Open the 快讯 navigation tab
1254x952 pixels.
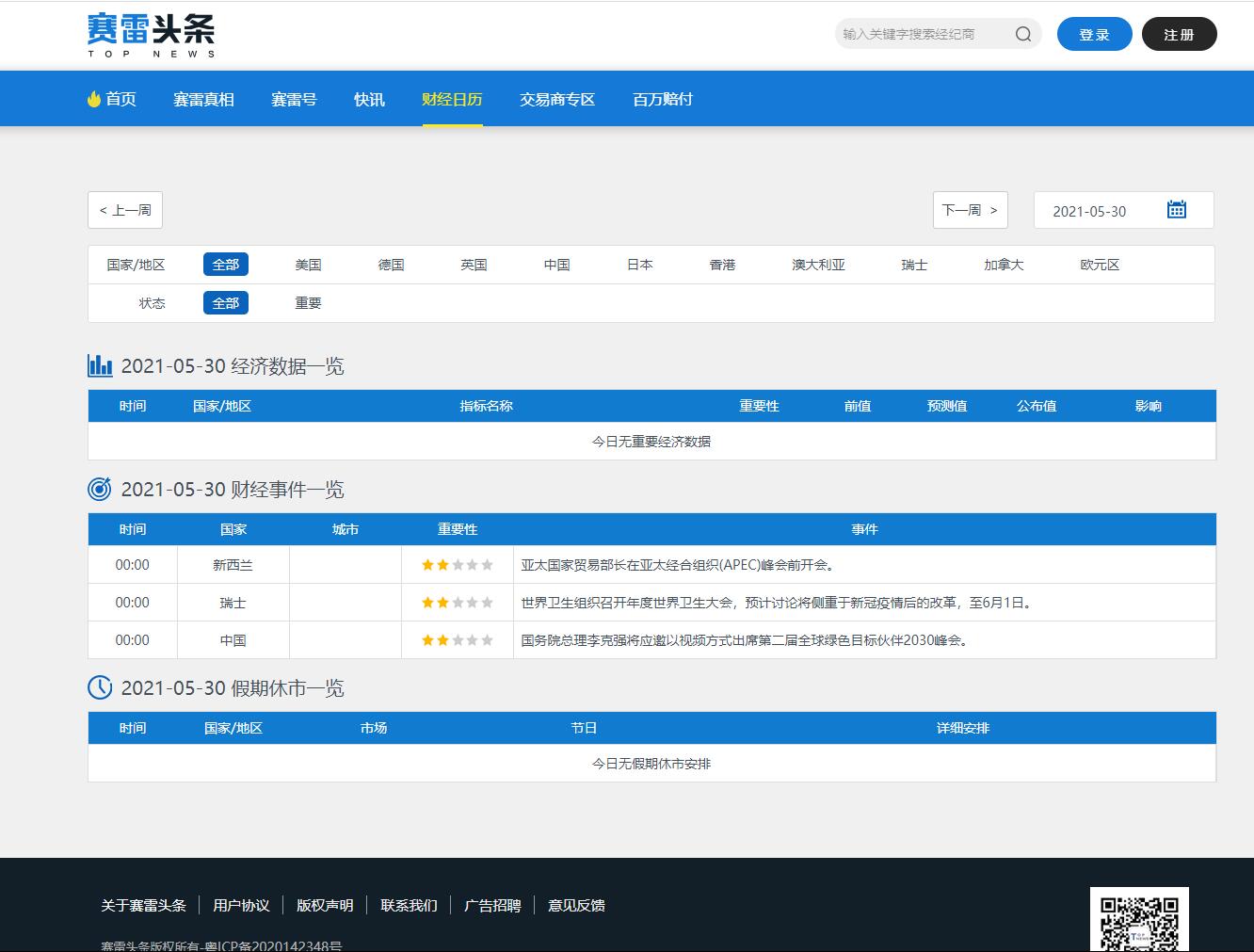[x=369, y=99]
